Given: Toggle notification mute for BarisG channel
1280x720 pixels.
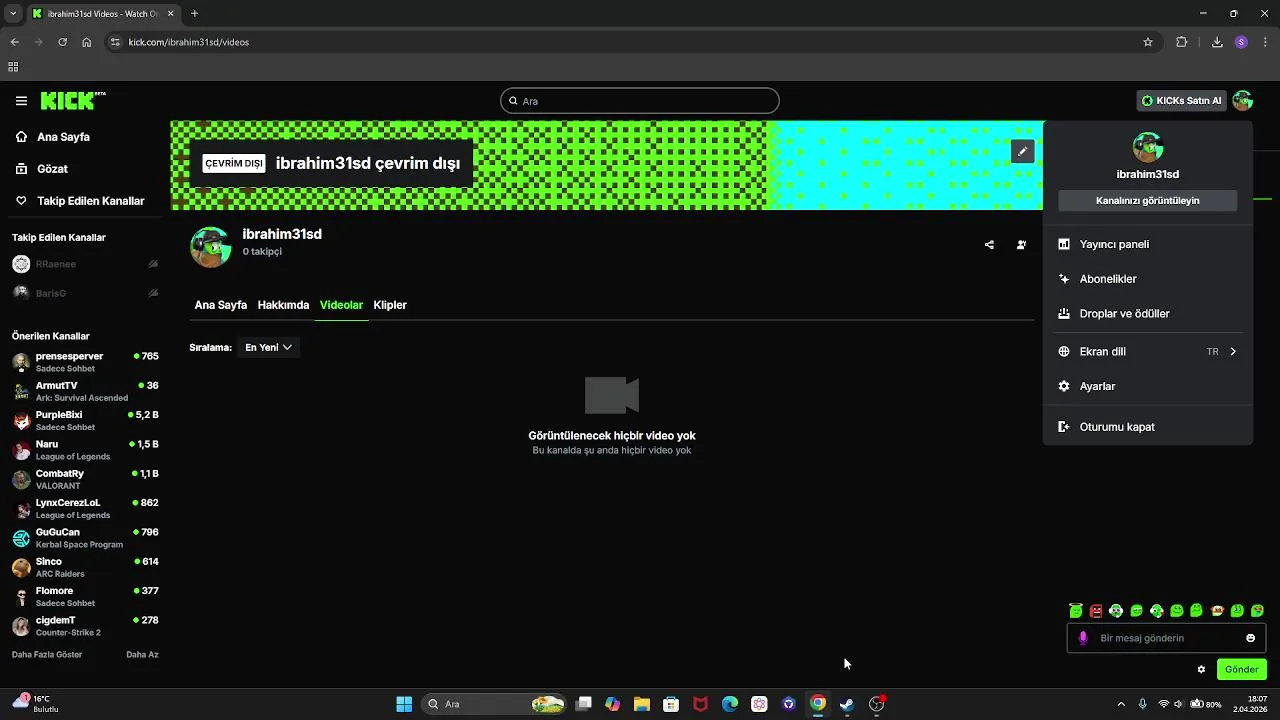Looking at the screenshot, I should click(153, 293).
